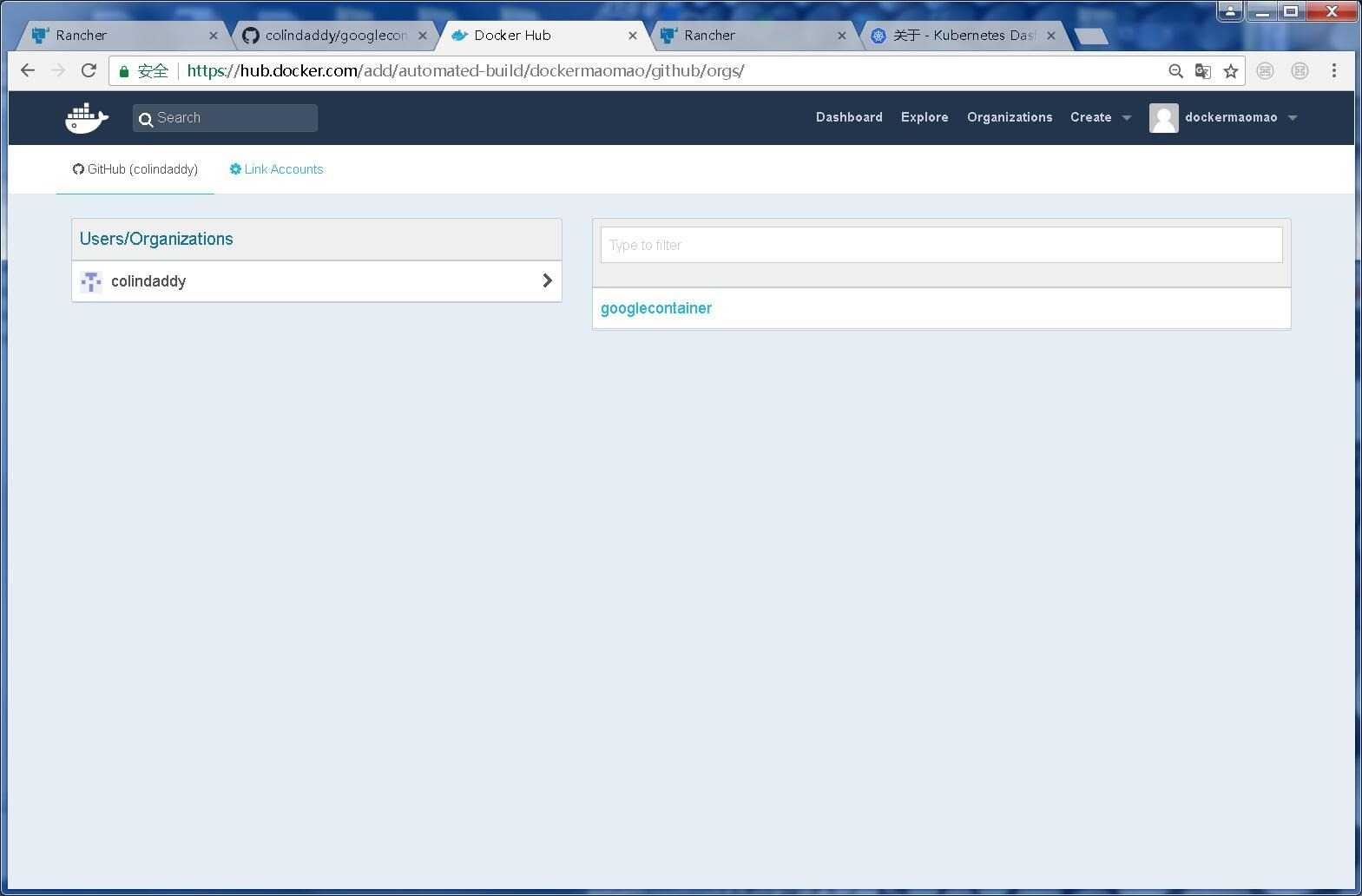Open the Create dropdown menu

click(1101, 117)
